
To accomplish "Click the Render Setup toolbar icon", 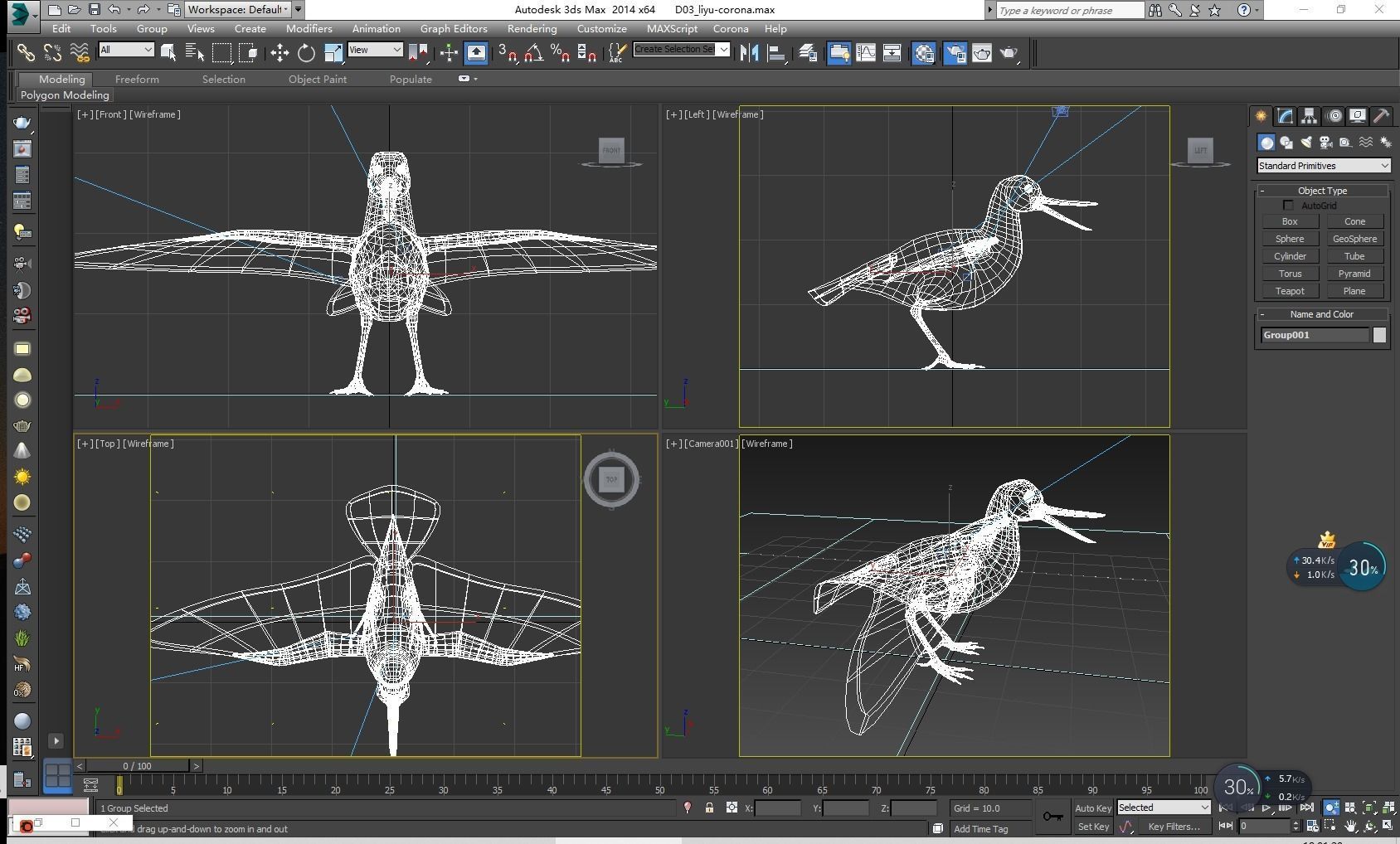I will [955, 52].
